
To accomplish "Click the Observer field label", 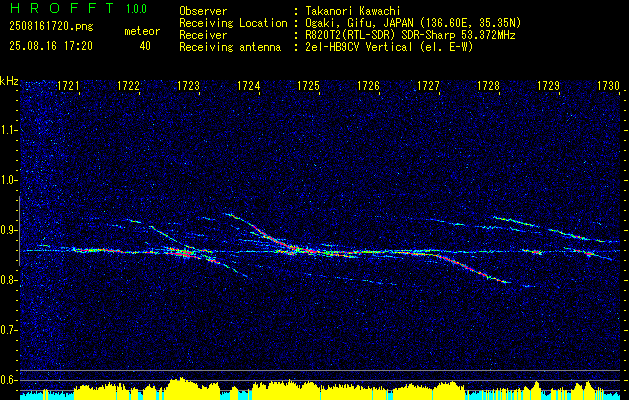I will 203,11.
